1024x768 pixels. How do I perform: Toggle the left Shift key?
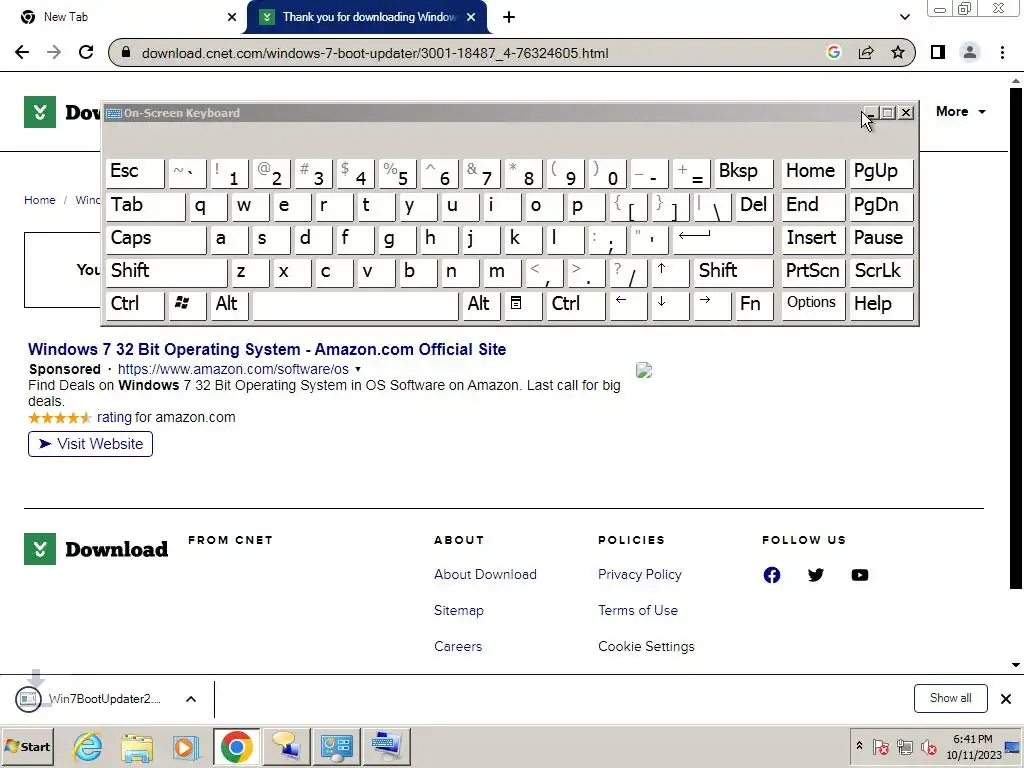point(166,272)
